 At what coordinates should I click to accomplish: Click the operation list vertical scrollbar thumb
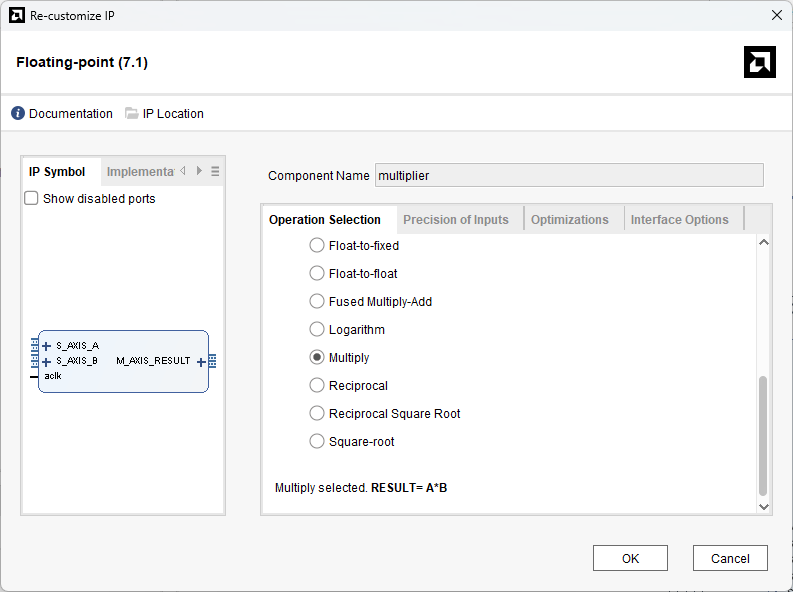pyautogui.click(x=764, y=435)
